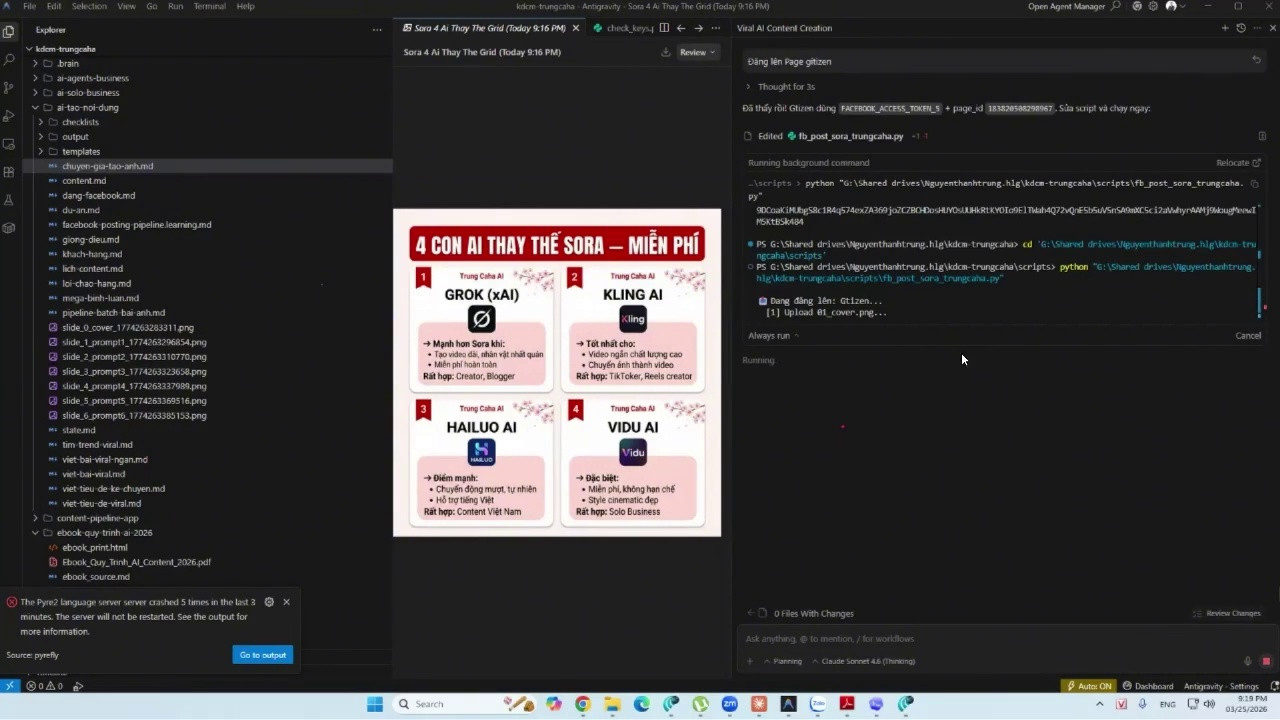This screenshot has width=1280, height=720.
Task: Dismiss the Pyre2 crash notification
Action: click(x=286, y=602)
